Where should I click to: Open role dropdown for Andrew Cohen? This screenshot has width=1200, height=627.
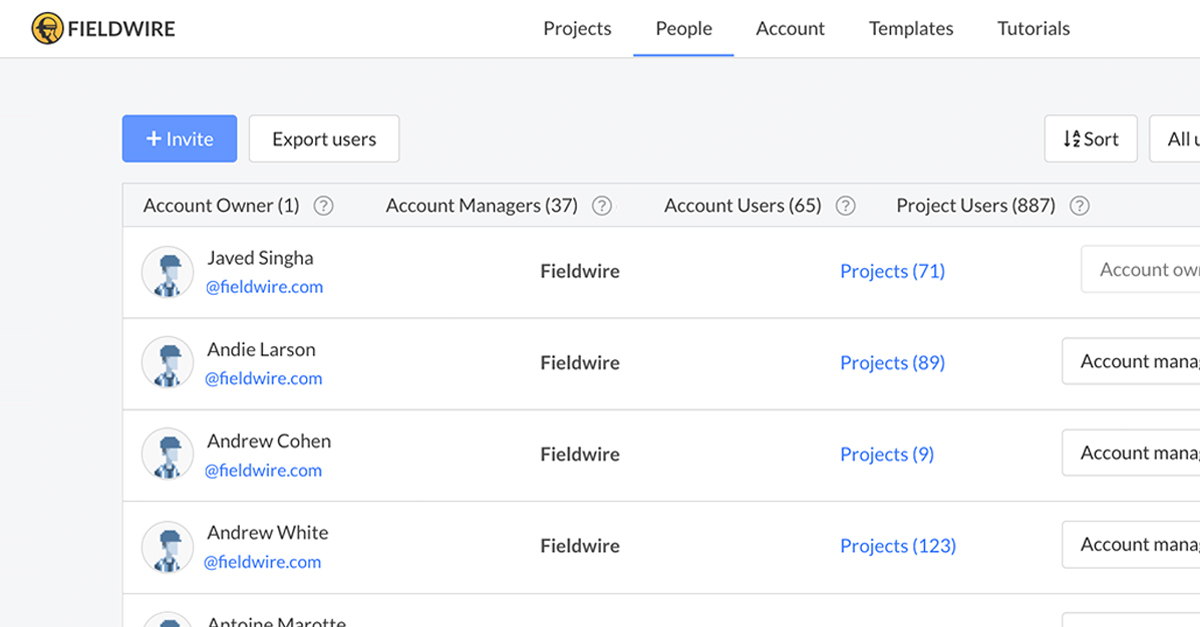[x=1131, y=453]
